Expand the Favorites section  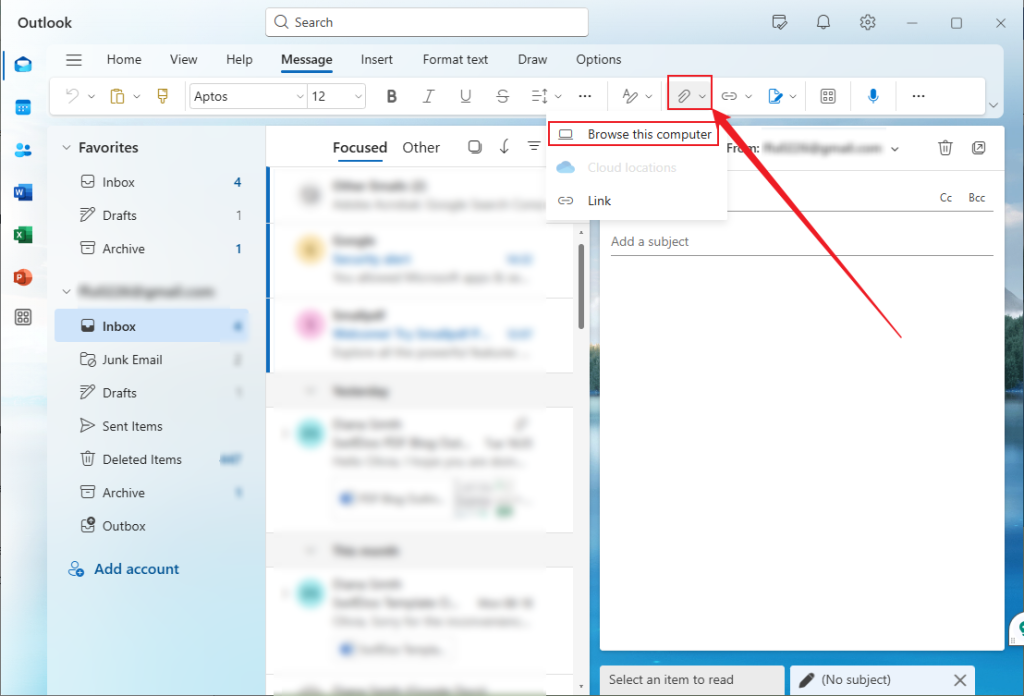pyautogui.click(x=66, y=147)
